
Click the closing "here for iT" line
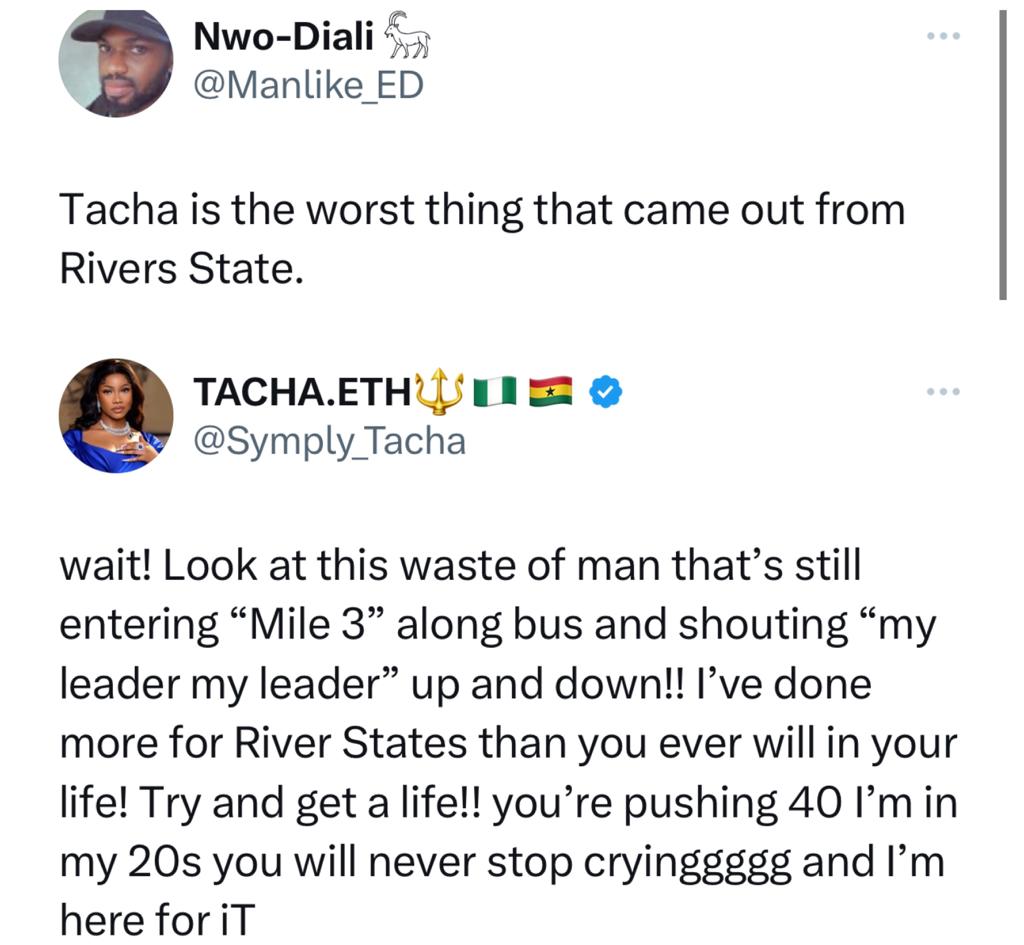158,919
